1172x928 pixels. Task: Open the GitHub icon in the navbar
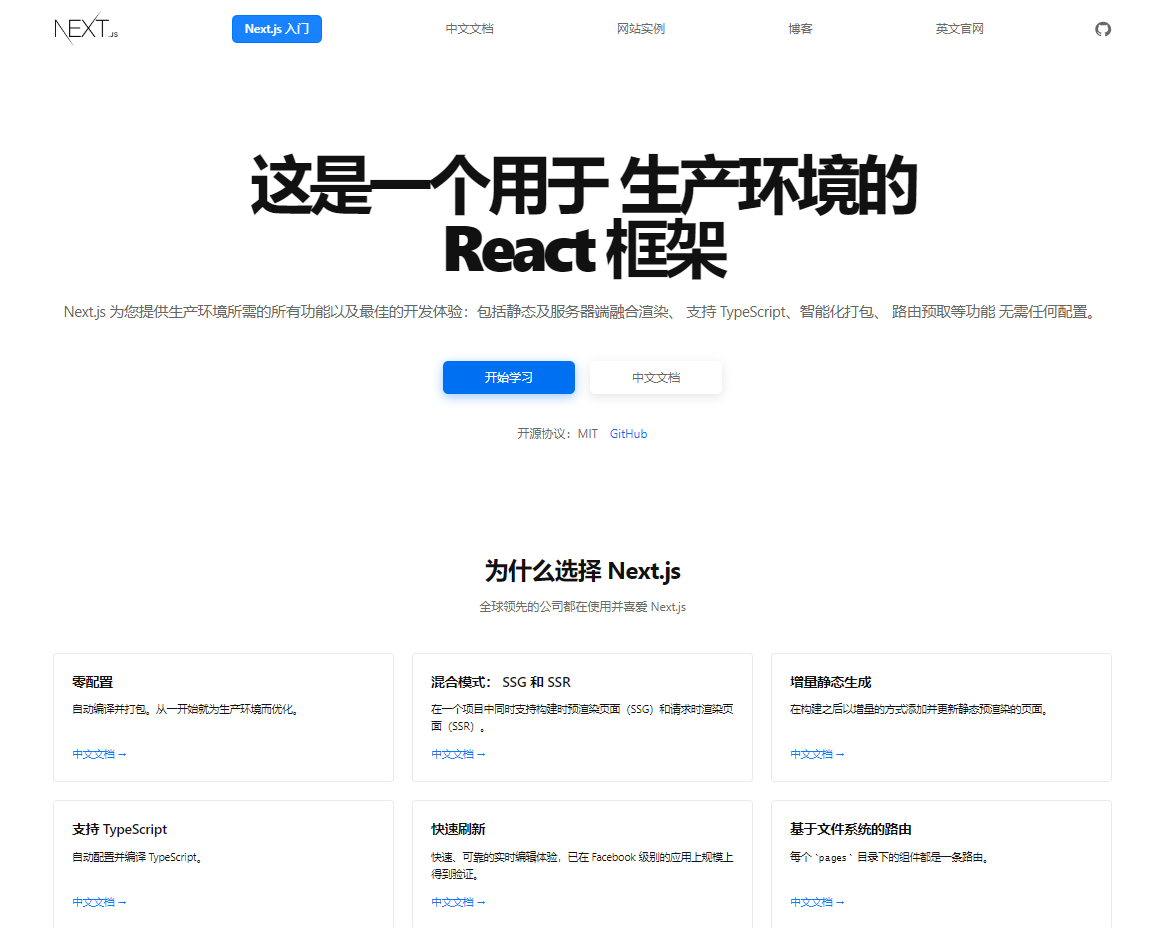pyautogui.click(x=1102, y=29)
